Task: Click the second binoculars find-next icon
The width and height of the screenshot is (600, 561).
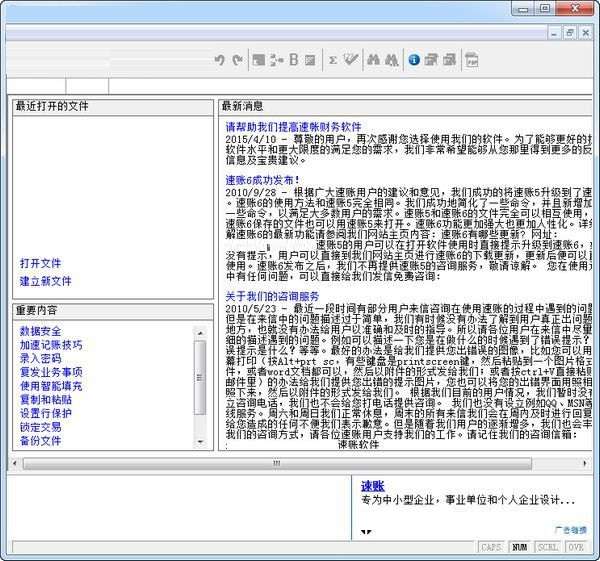Action: click(392, 60)
